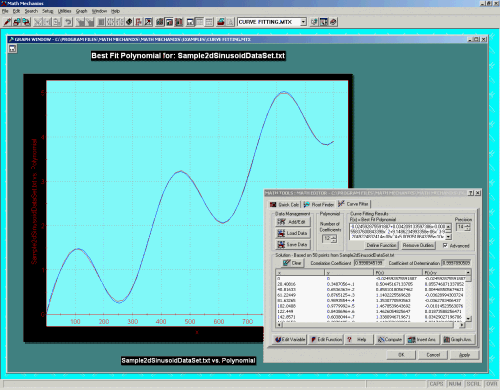Click the red printer-like icon left of file dropdown
The height and width of the screenshot is (390, 500).
221,22
